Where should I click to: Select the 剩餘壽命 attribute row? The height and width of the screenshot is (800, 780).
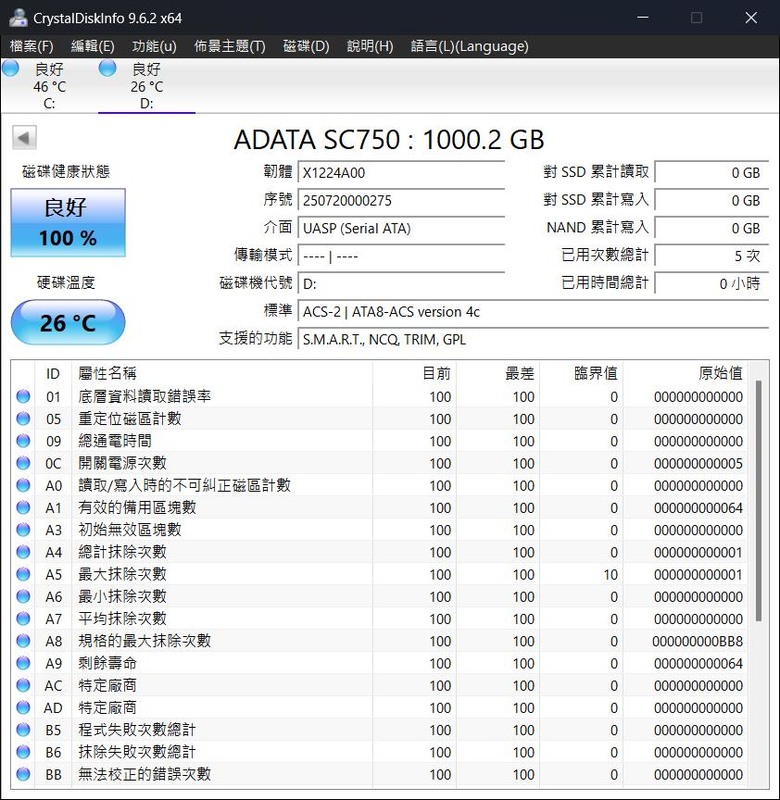(380, 663)
